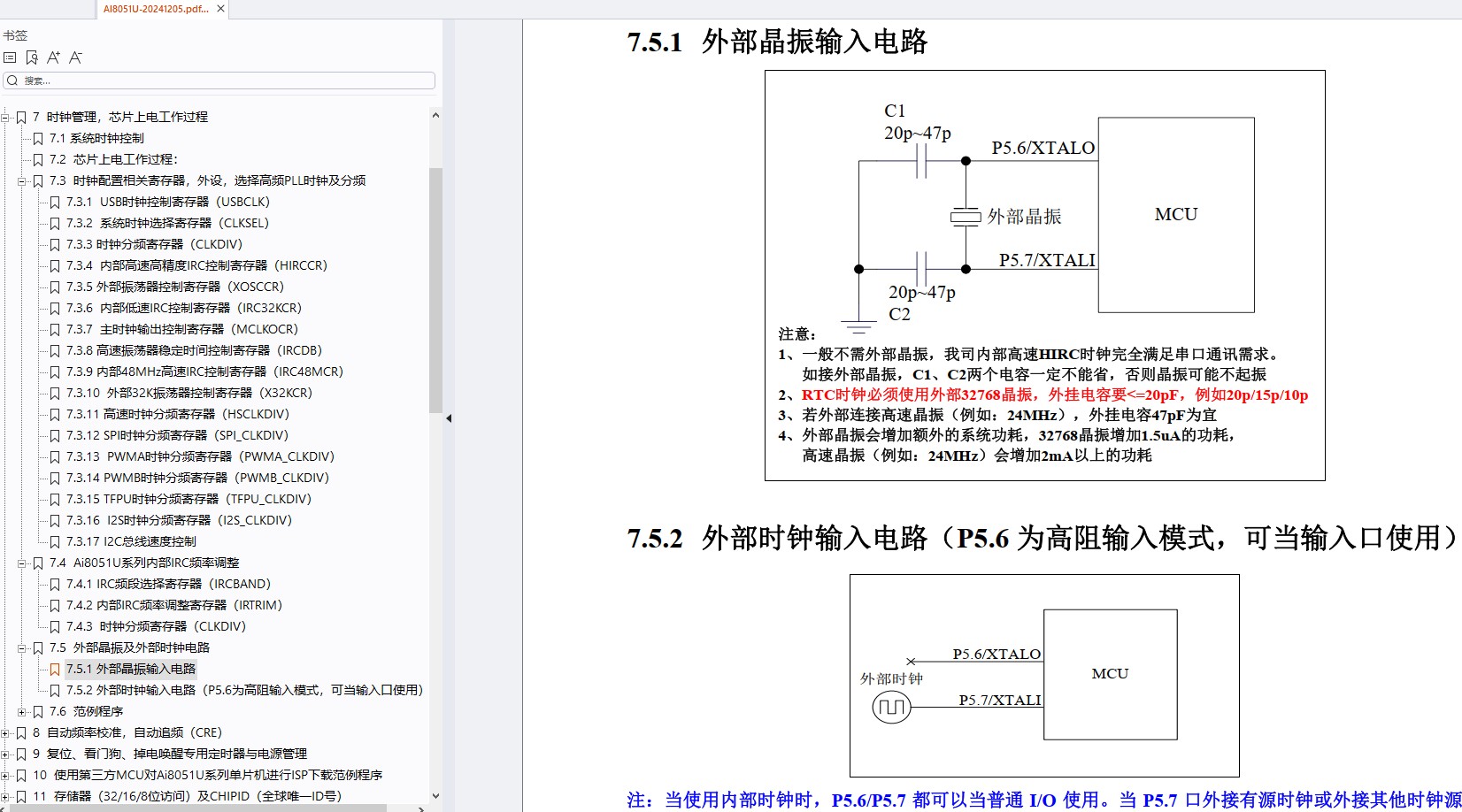Click bookmark icon beside 7.3.5 XOSCCR
The image size is (1462, 812).
(x=55, y=287)
